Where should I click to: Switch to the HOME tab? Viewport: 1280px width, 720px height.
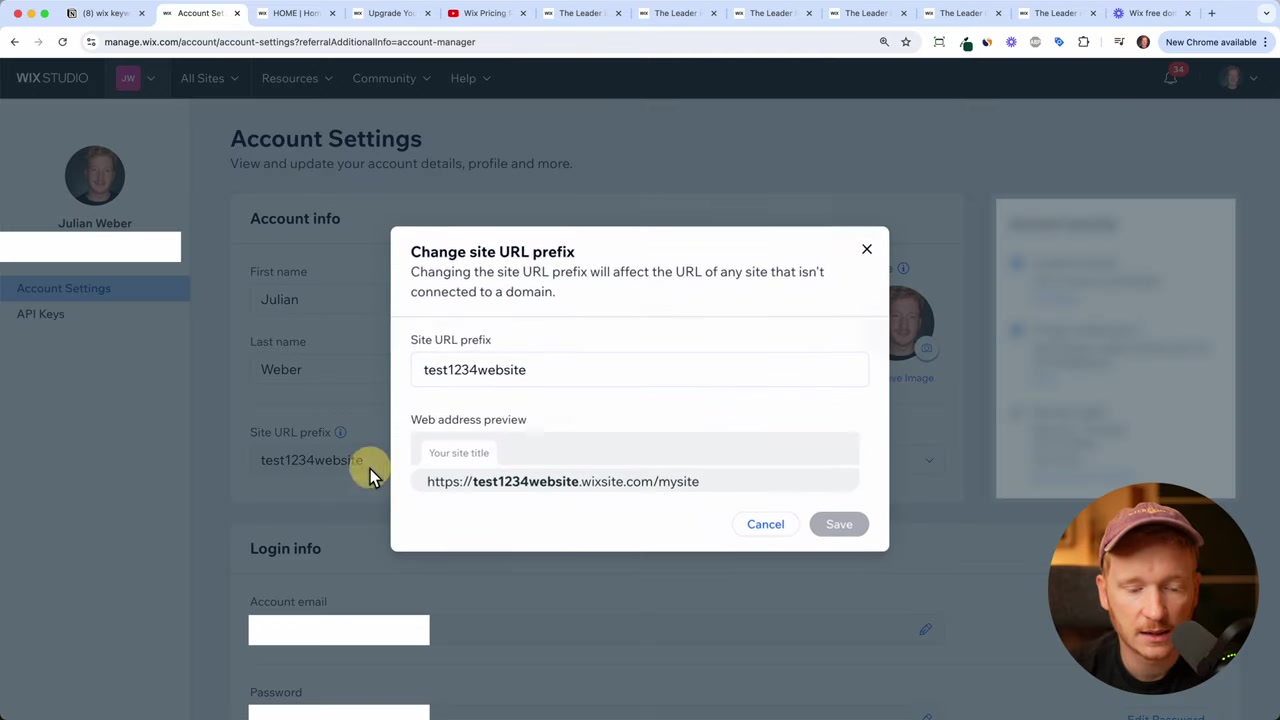[297, 13]
